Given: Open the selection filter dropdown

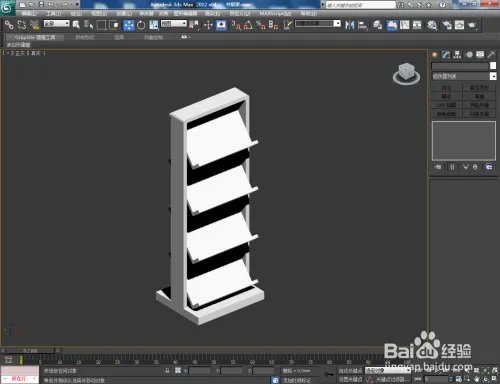Looking at the screenshot, I should coord(57,24).
